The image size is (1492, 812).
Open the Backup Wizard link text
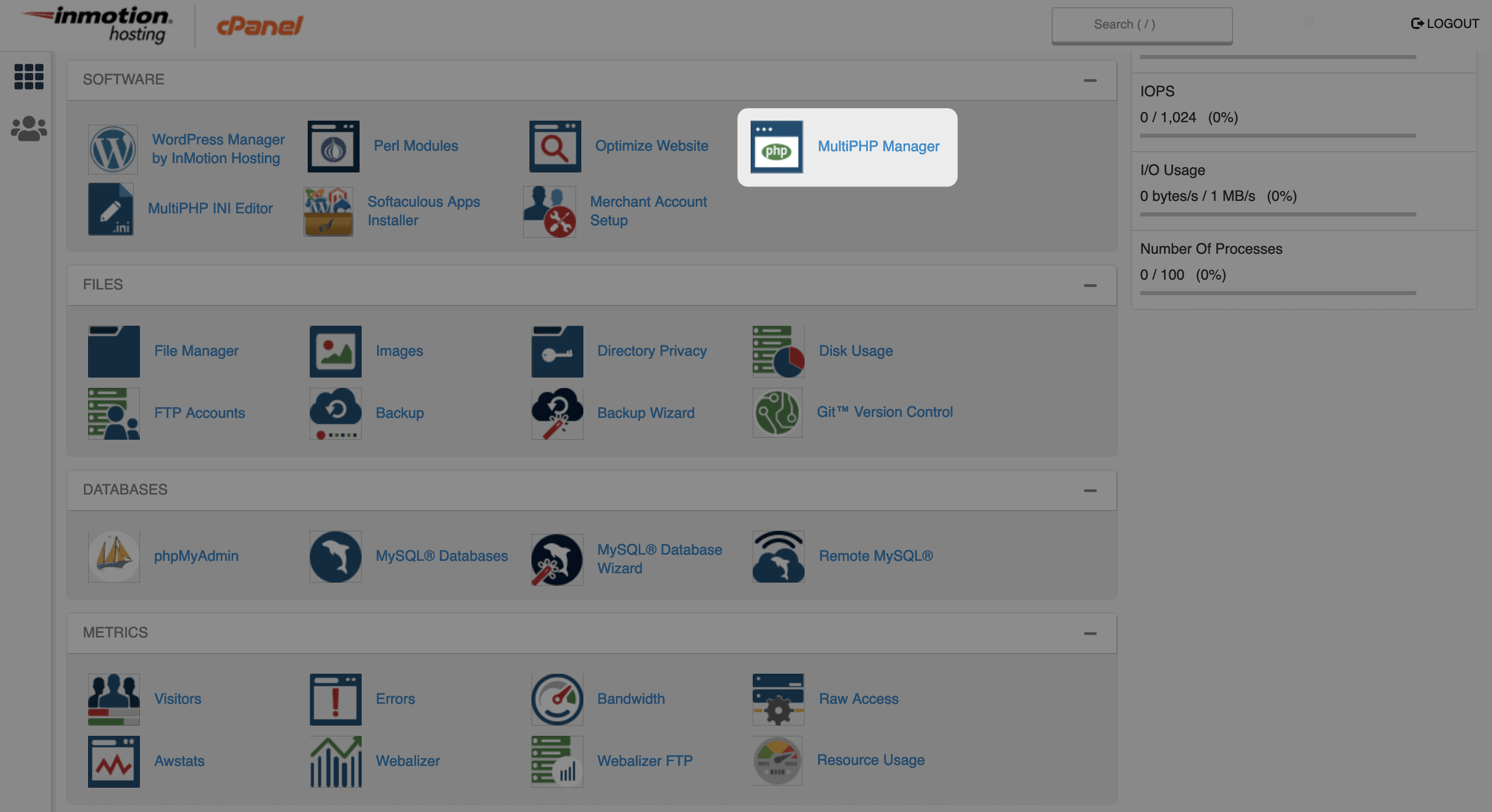[646, 414]
